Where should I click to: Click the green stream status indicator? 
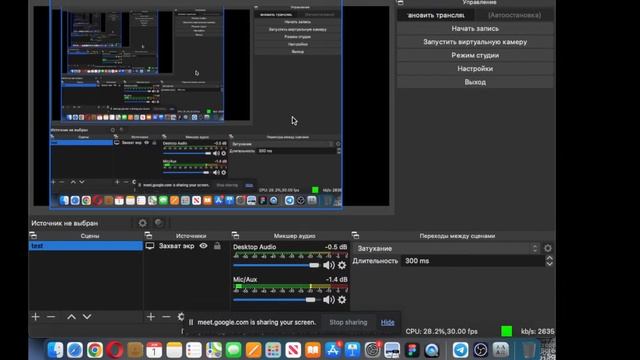(x=507, y=331)
